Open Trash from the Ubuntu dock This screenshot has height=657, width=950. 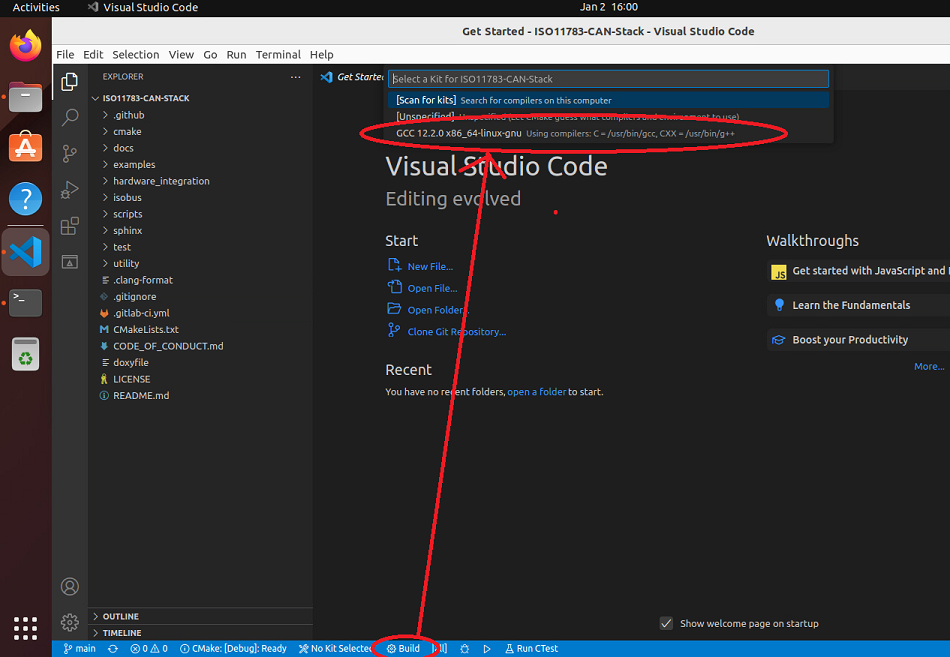tap(25, 353)
